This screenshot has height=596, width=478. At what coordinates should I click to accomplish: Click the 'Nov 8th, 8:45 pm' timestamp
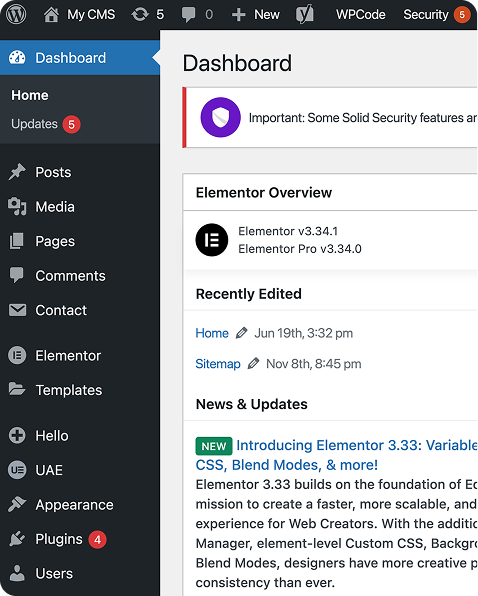[313, 364]
